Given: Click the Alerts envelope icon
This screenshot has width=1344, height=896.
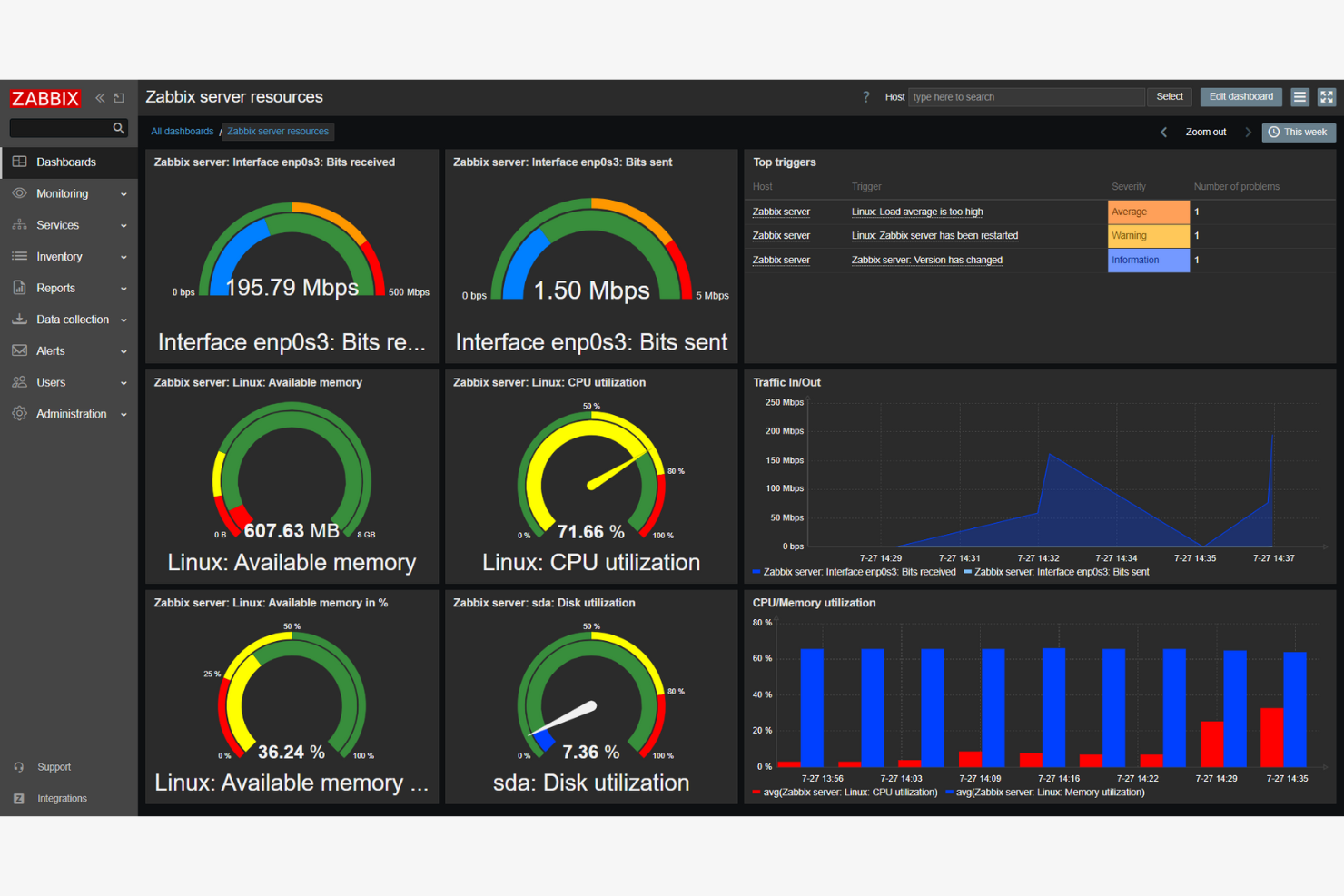Looking at the screenshot, I should click(x=19, y=350).
